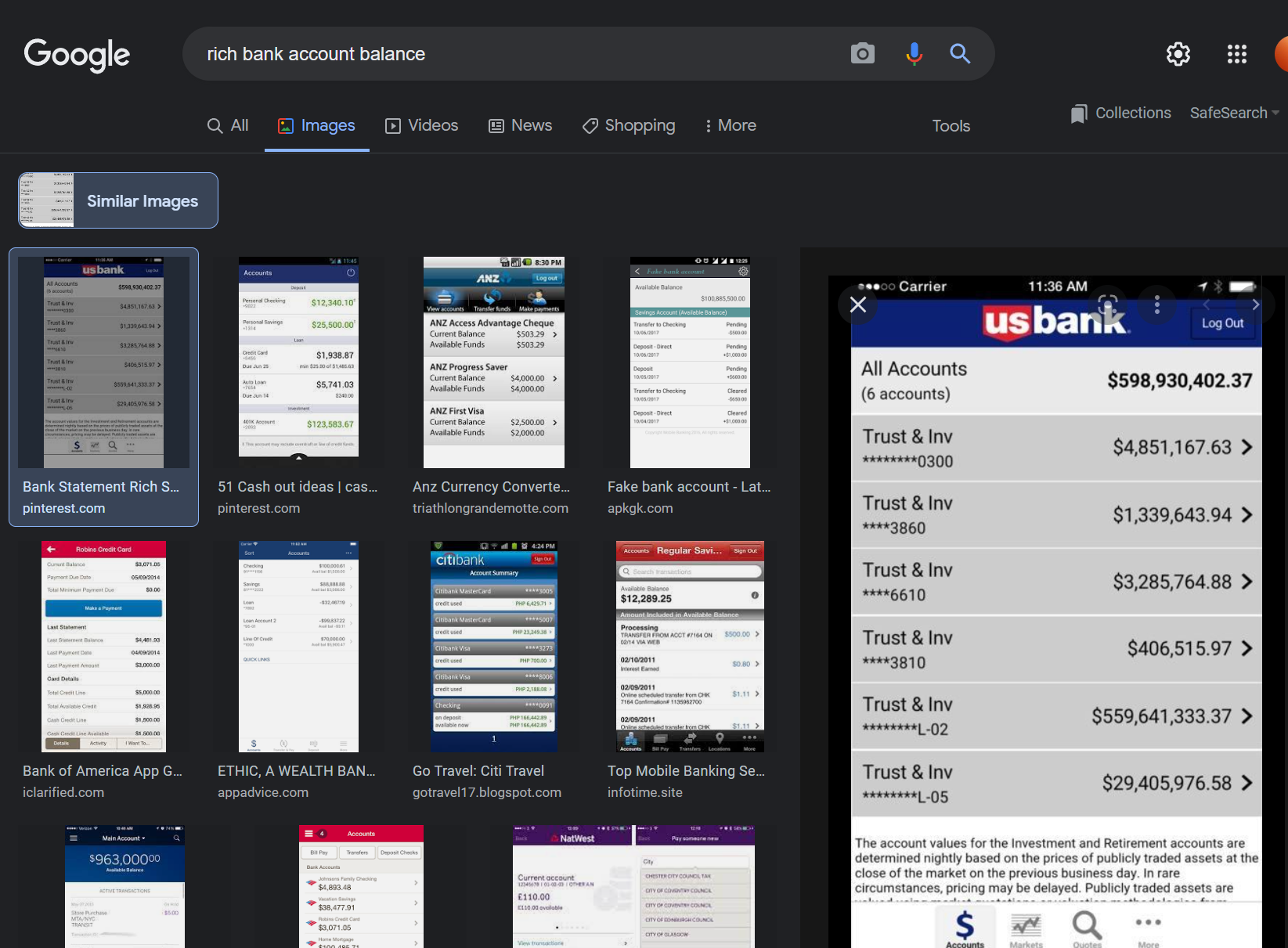1288x948 pixels.
Task: Visit the gotravel17.blogspot.com source link
Action: click(487, 792)
